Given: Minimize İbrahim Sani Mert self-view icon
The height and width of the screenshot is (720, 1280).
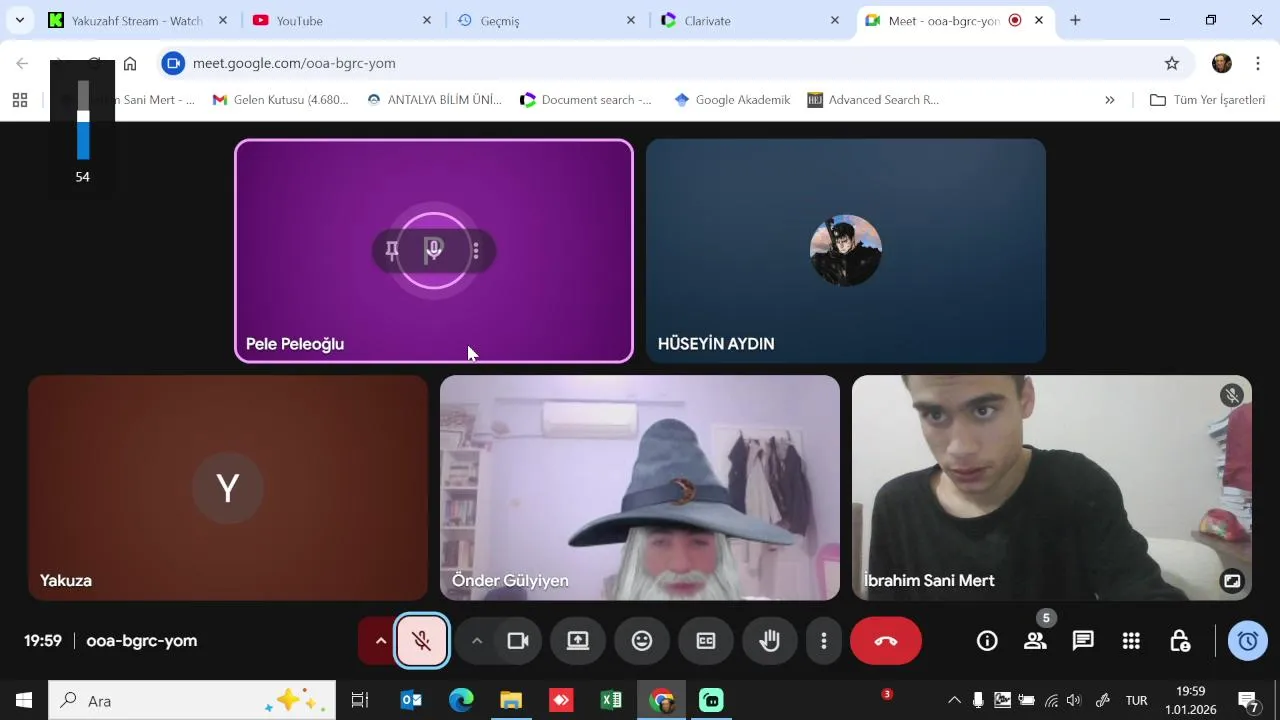Looking at the screenshot, I should pyautogui.click(x=1232, y=580).
